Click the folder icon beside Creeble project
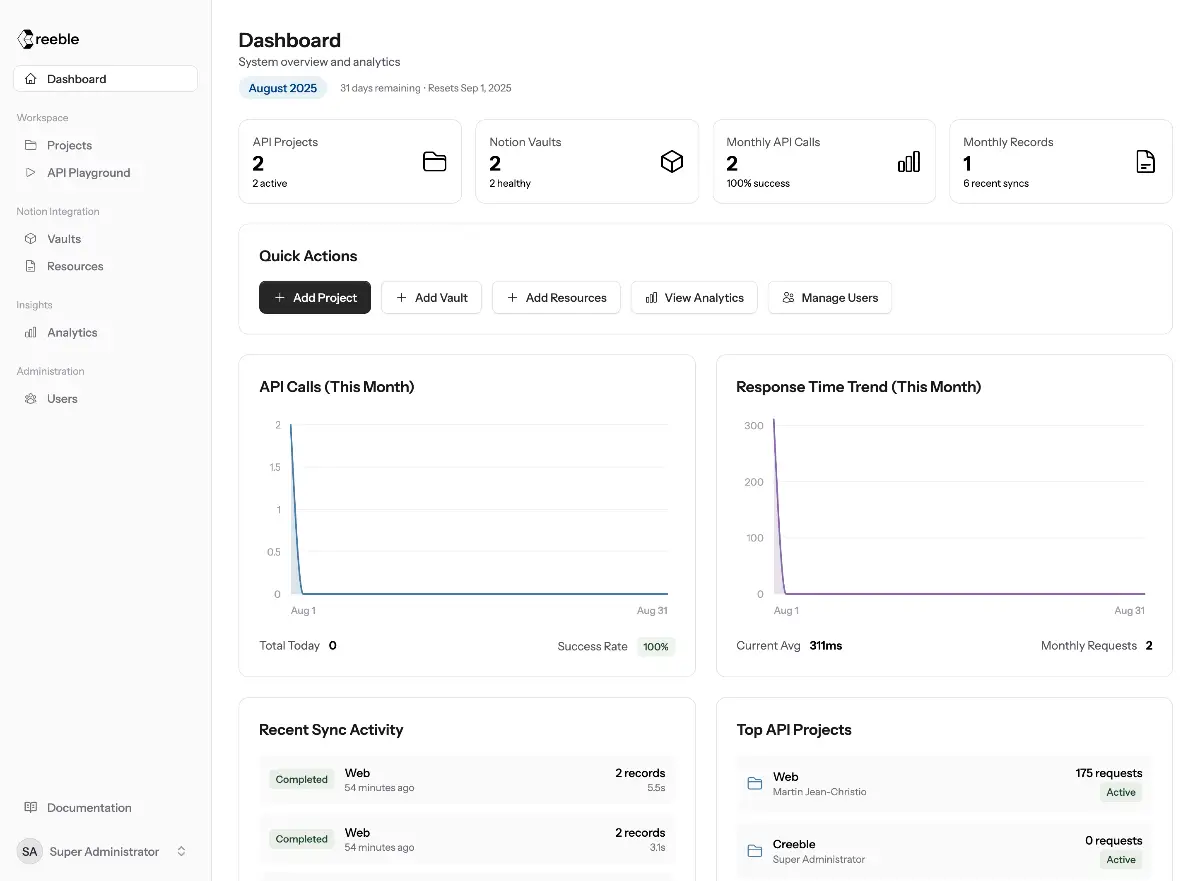The image size is (1200, 881). pos(755,851)
